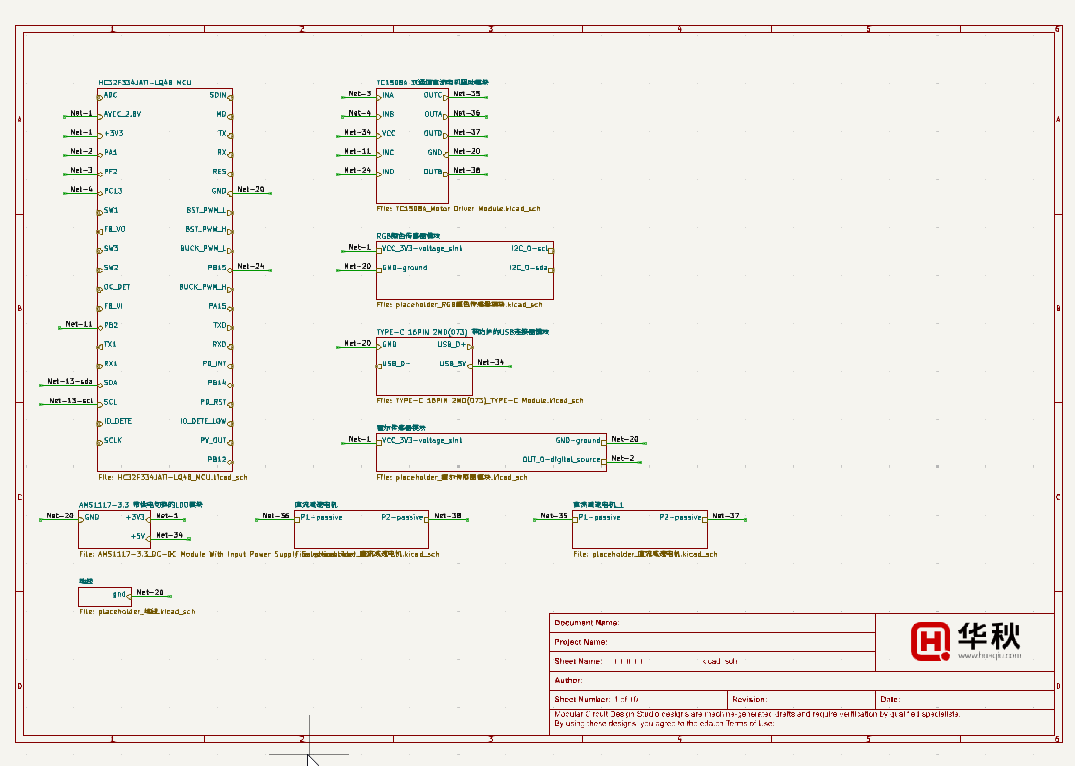The height and width of the screenshot is (766, 1075).
Task: Click the Net-13-sda net label
Action: 70,381
